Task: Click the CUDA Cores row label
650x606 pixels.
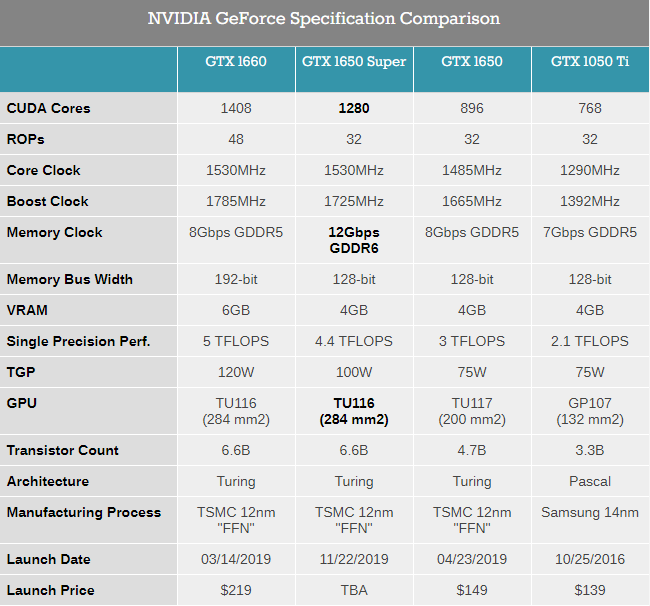Action: point(49,108)
